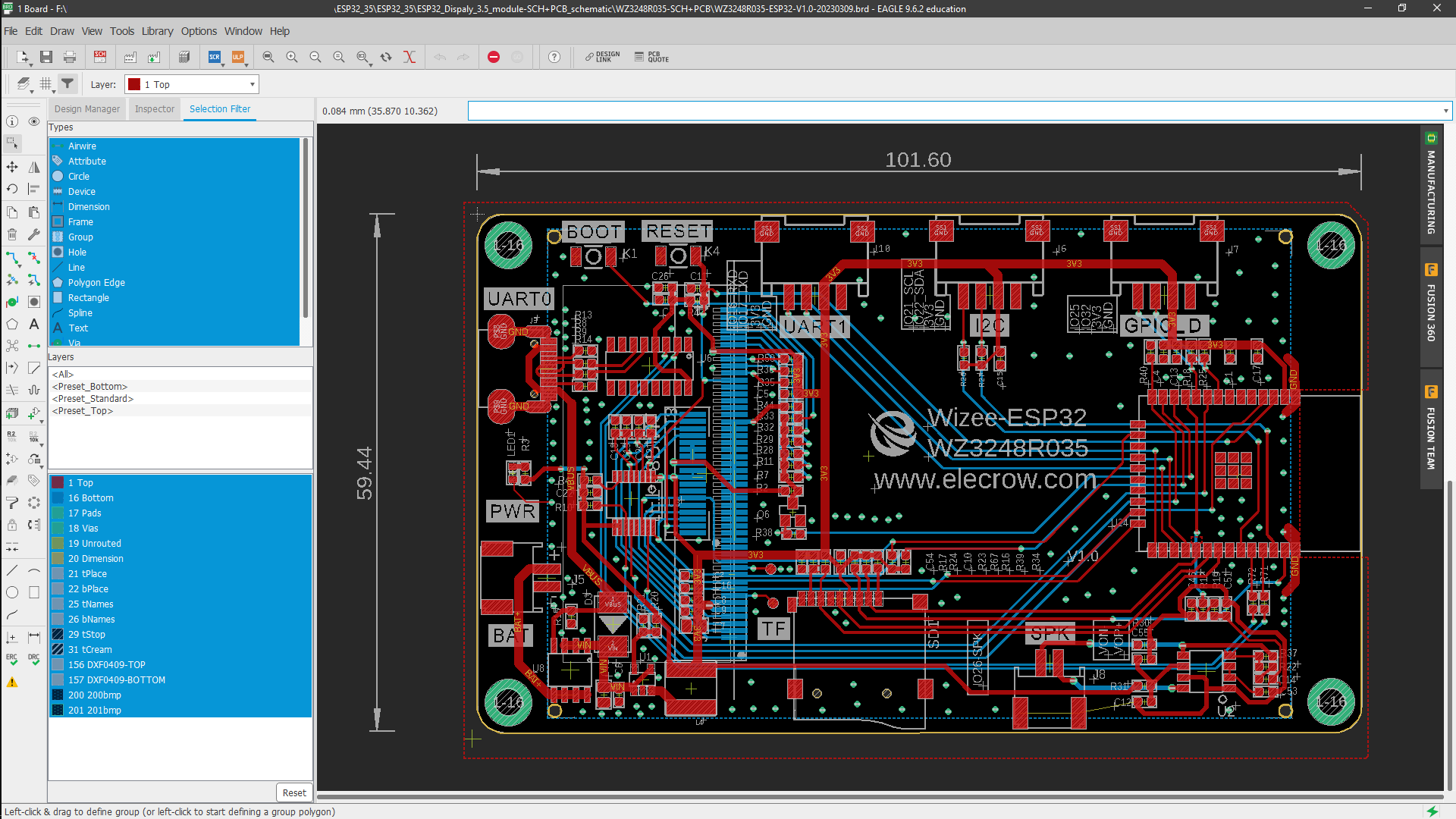Select the Rotate tool
Screen dimensions: 1456x819
pos(12,189)
